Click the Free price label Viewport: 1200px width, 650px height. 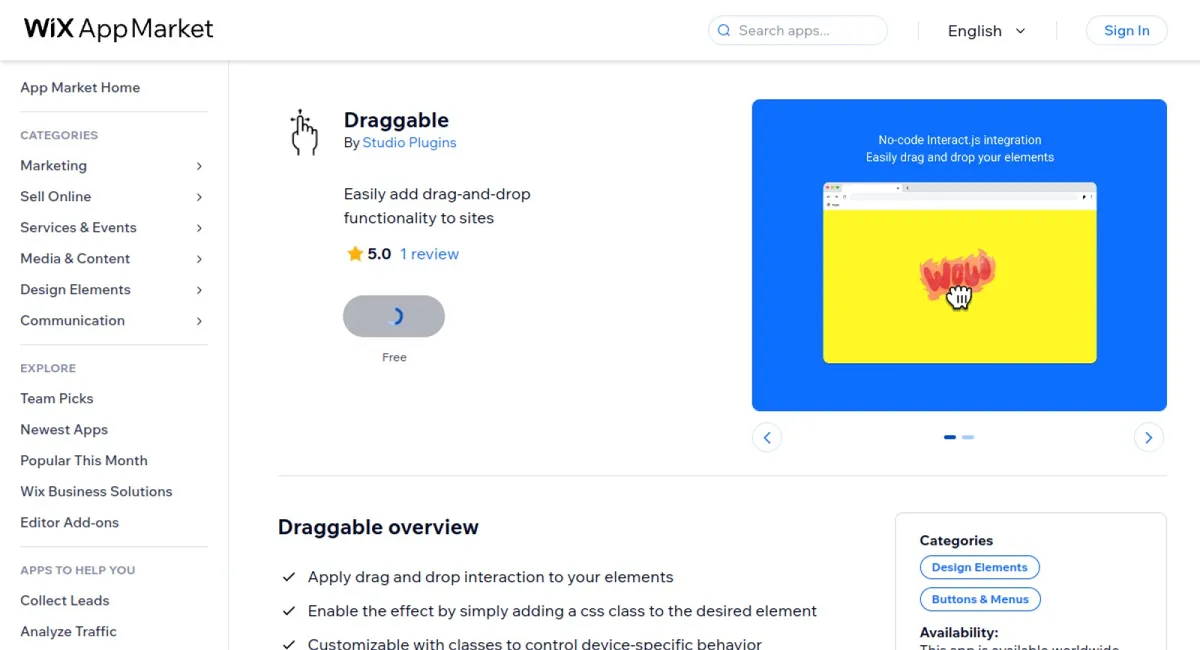click(x=394, y=357)
